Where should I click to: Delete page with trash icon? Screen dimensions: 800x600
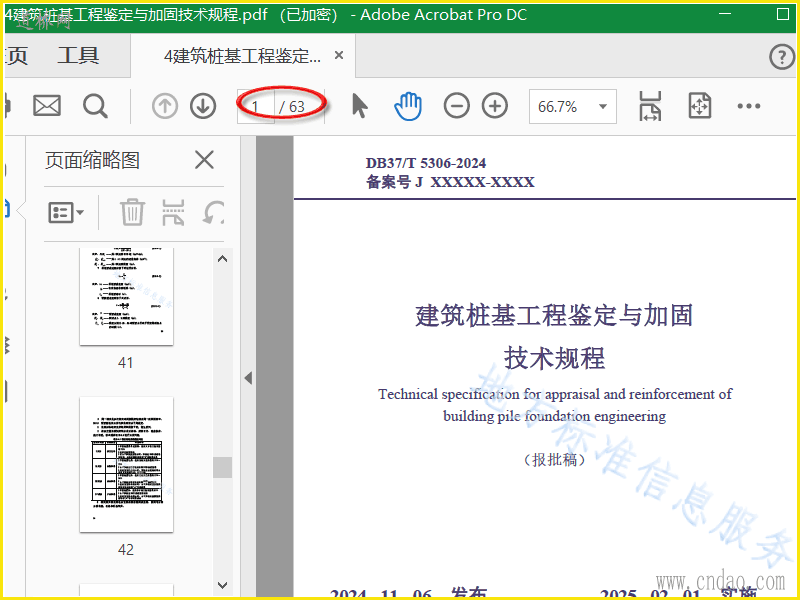[x=132, y=212]
